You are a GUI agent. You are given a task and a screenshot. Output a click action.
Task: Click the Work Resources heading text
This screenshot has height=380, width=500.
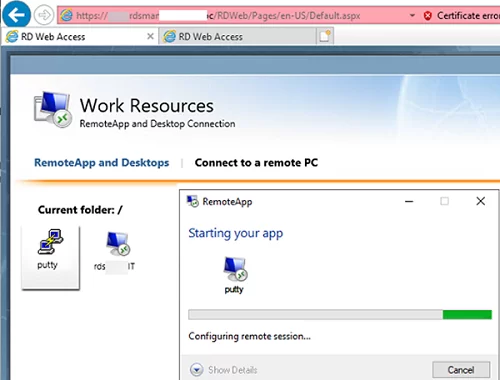pyautogui.click(x=147, y=106)
